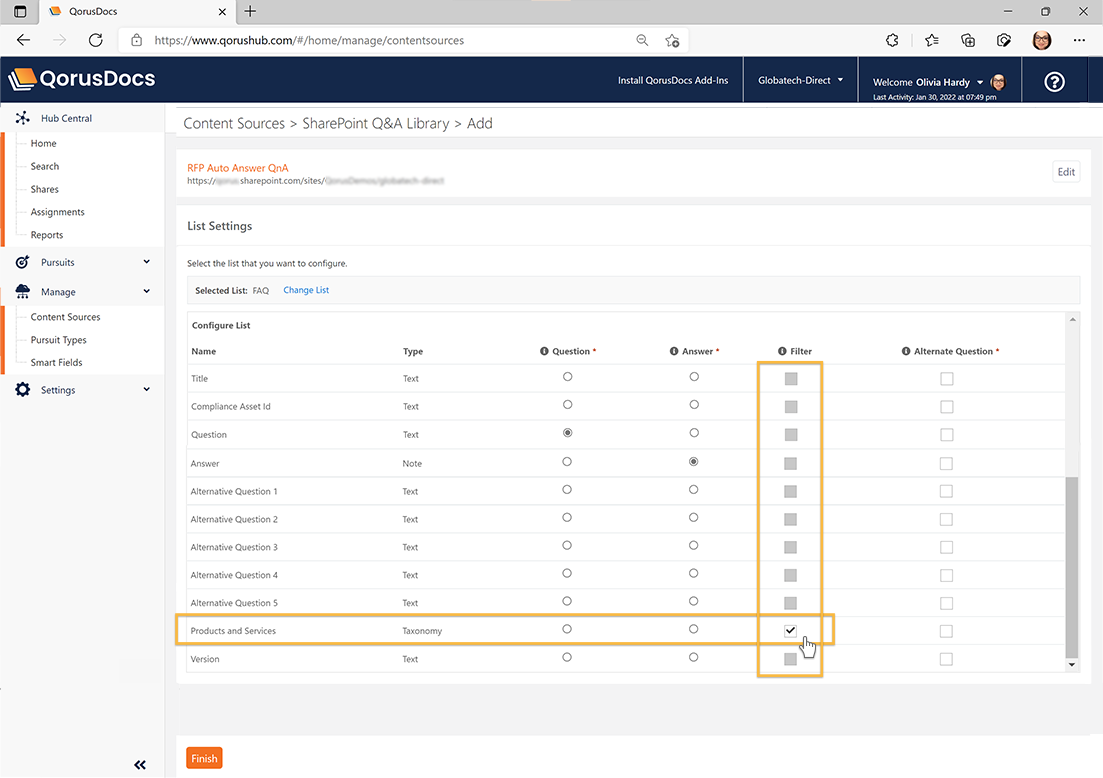The height and width of the screenshot is (778, 1103).
Task: Click site lock icon in address bar
Action: click(x=136, y=40)
